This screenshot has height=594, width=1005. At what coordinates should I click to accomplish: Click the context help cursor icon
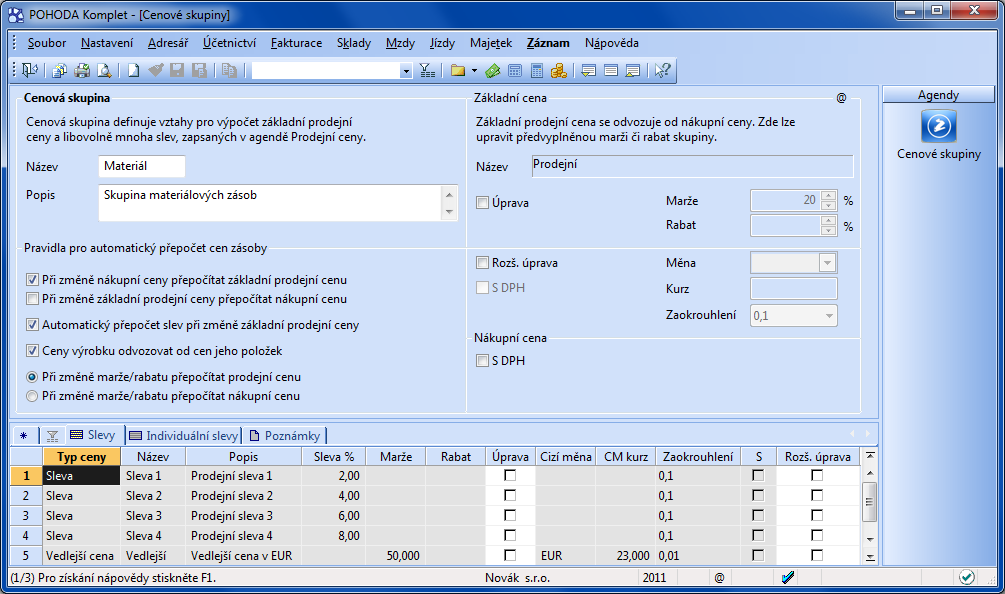coord(662,70)
